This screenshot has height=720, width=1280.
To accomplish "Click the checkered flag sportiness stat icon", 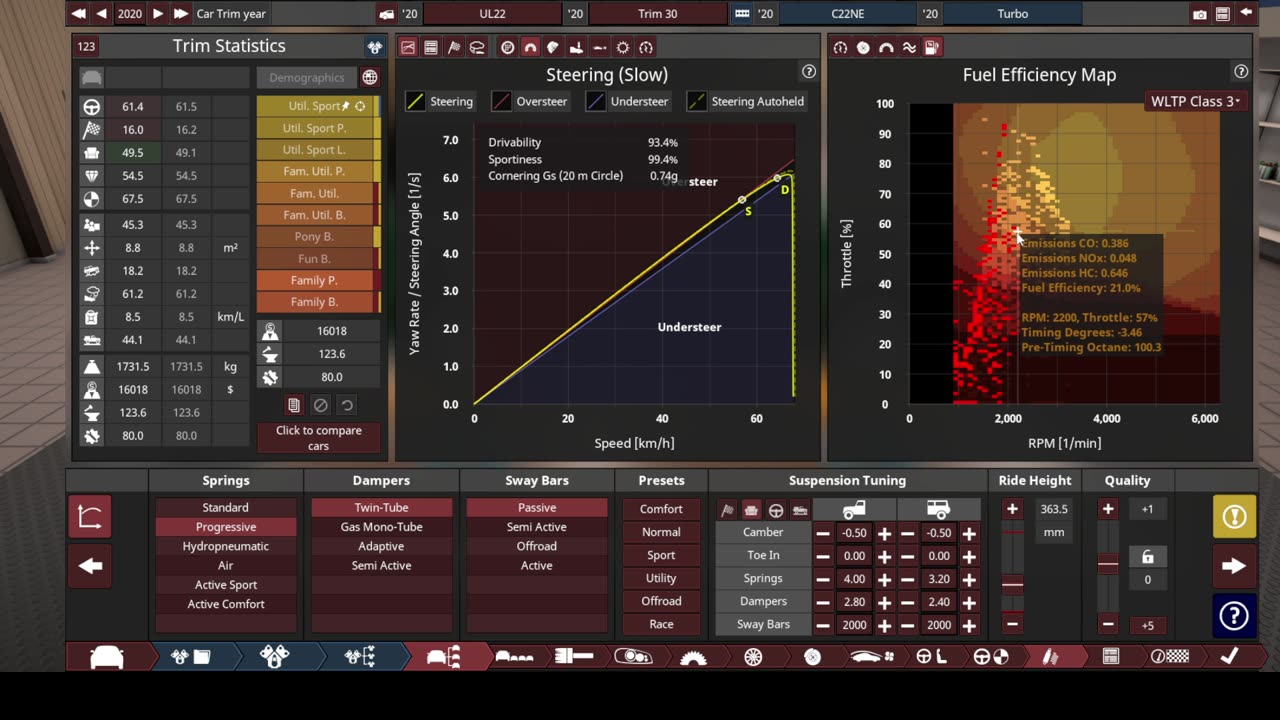I will (91, 129).
